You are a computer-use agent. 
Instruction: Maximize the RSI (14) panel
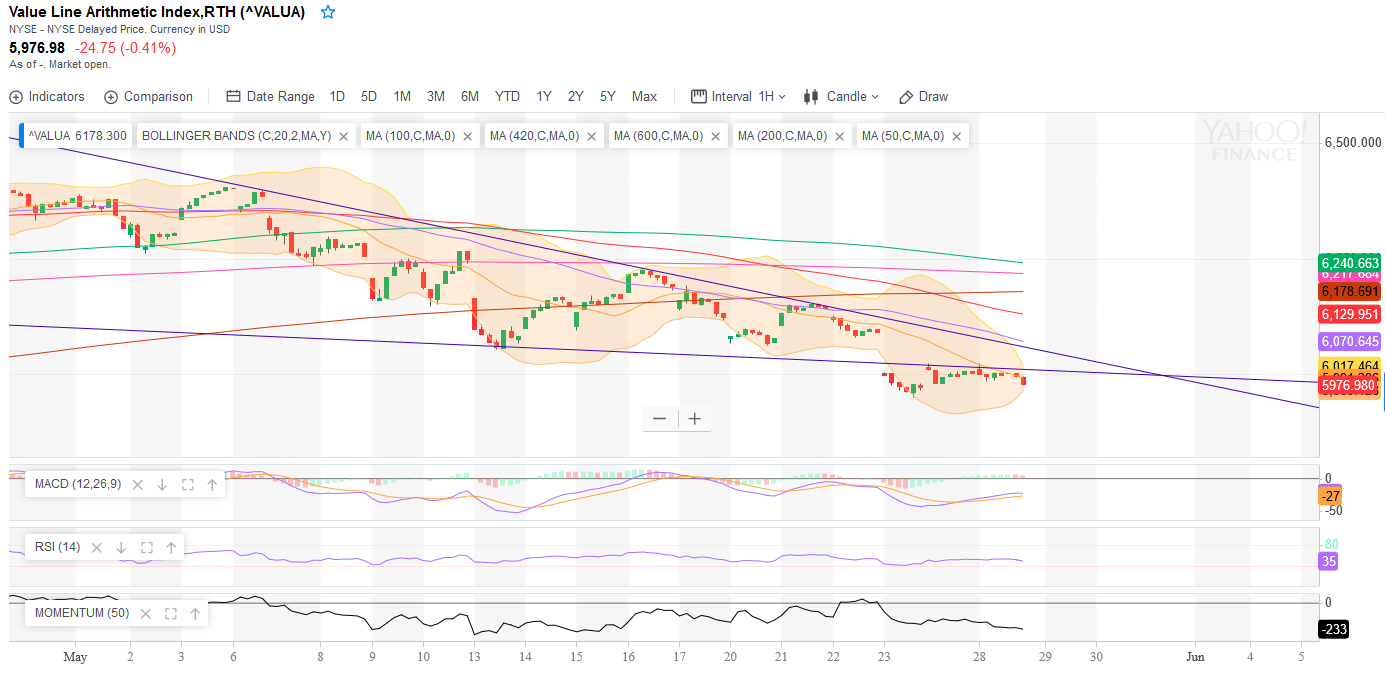[146, 548]
